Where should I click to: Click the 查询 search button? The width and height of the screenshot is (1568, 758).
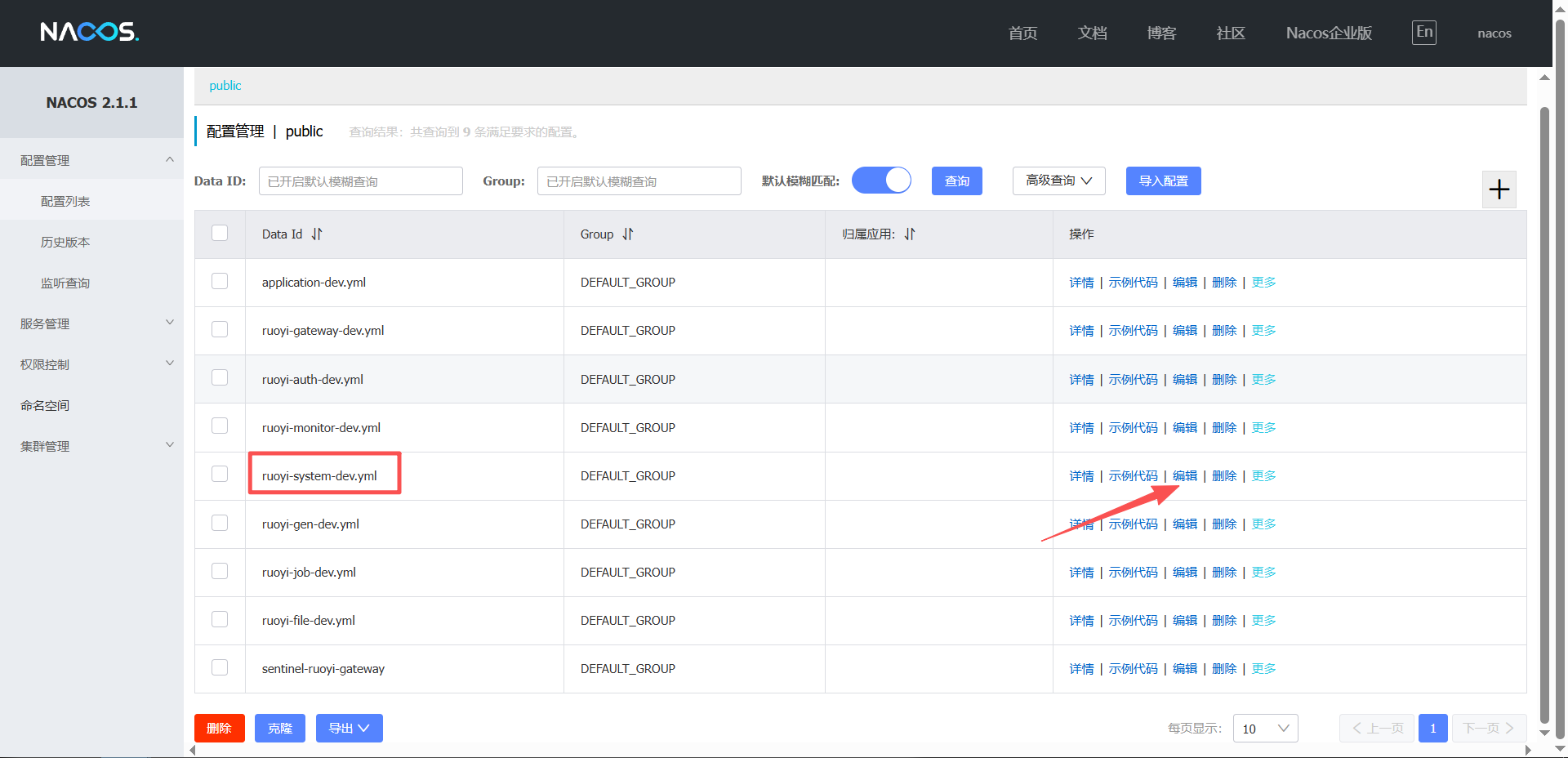click(x=957, y=181)
